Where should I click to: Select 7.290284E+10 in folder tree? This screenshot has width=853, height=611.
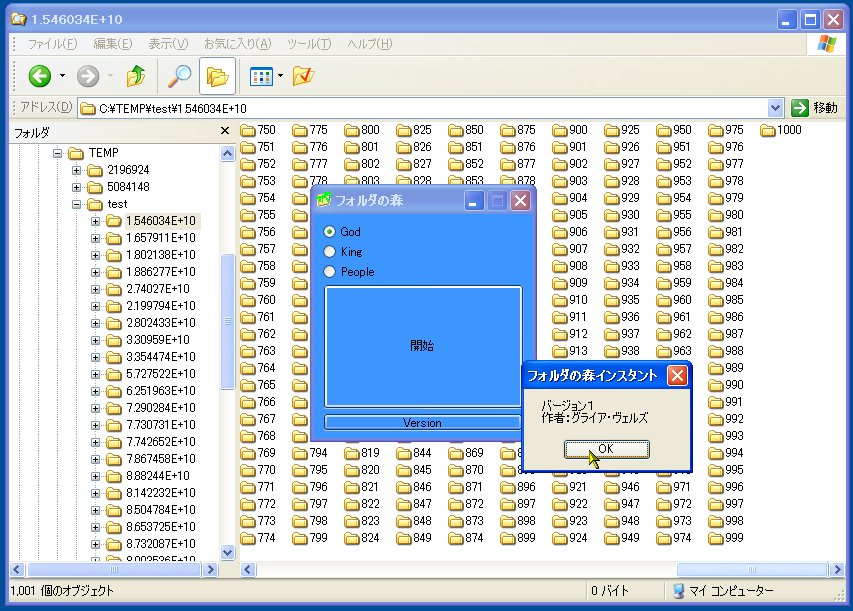(160, 408)
